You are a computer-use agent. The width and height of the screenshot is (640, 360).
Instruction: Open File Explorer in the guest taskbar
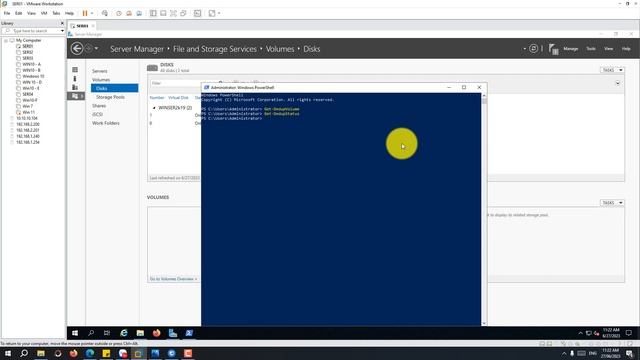click(140, 333)
